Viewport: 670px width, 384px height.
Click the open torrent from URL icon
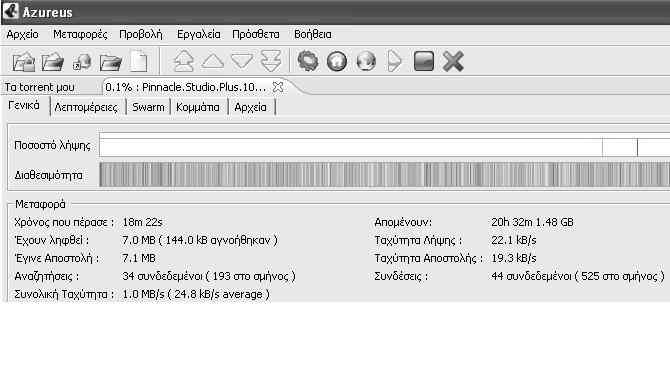(82, 62)
